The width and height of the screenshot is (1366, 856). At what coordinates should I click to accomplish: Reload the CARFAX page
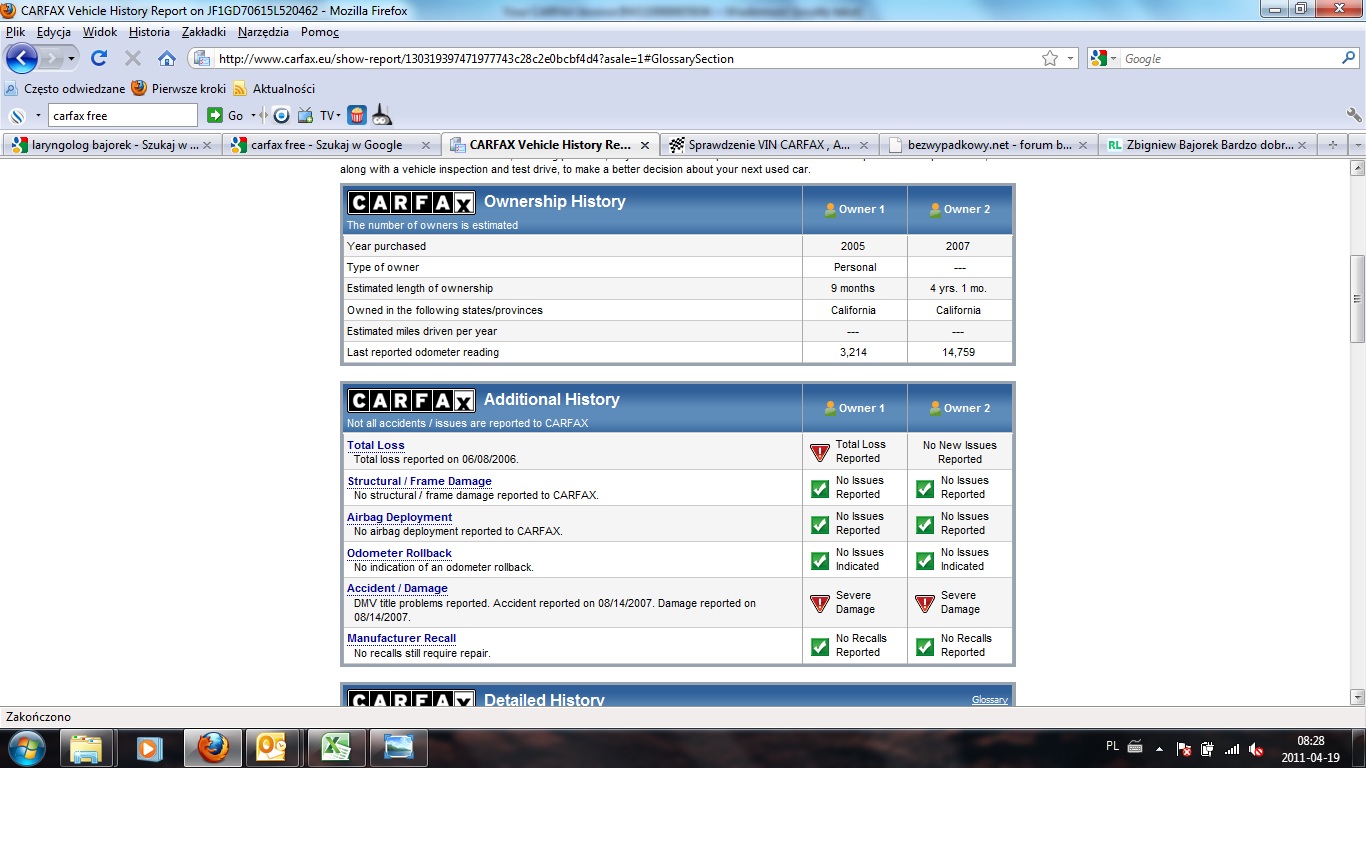pos(99,59)
